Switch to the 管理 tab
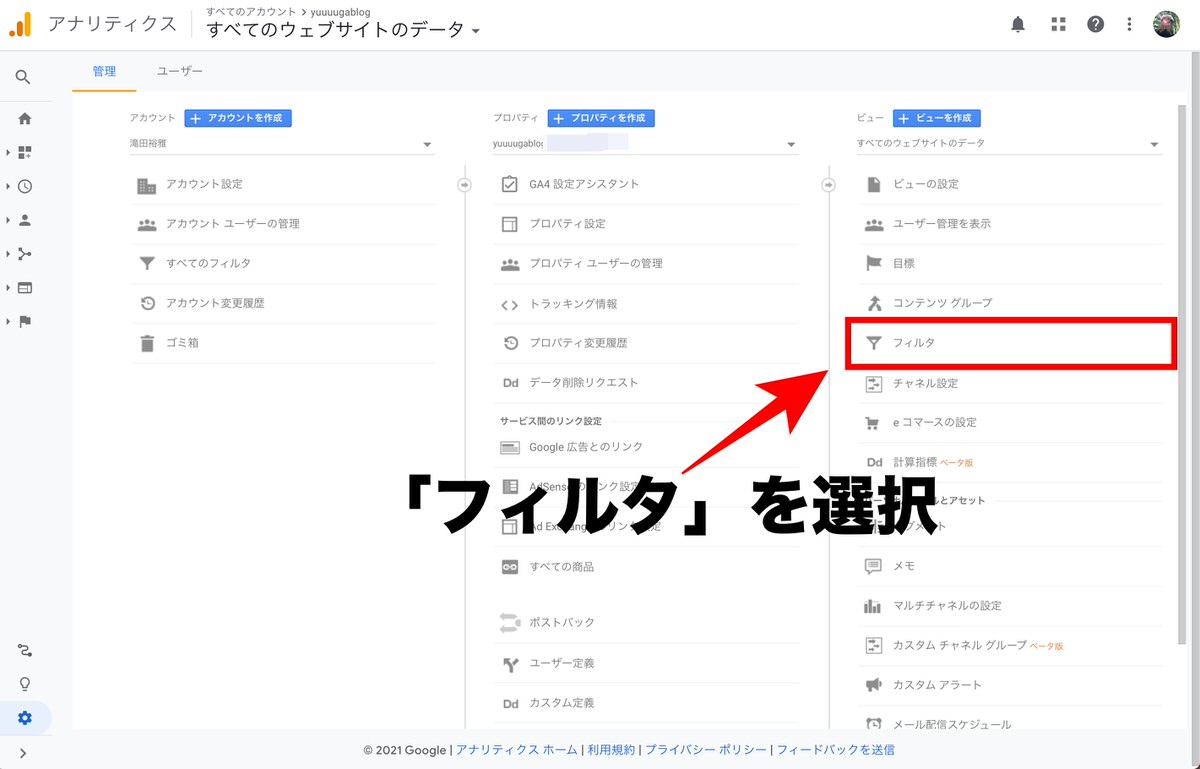This screenshot has width=1200, height=769. (104, 71)
